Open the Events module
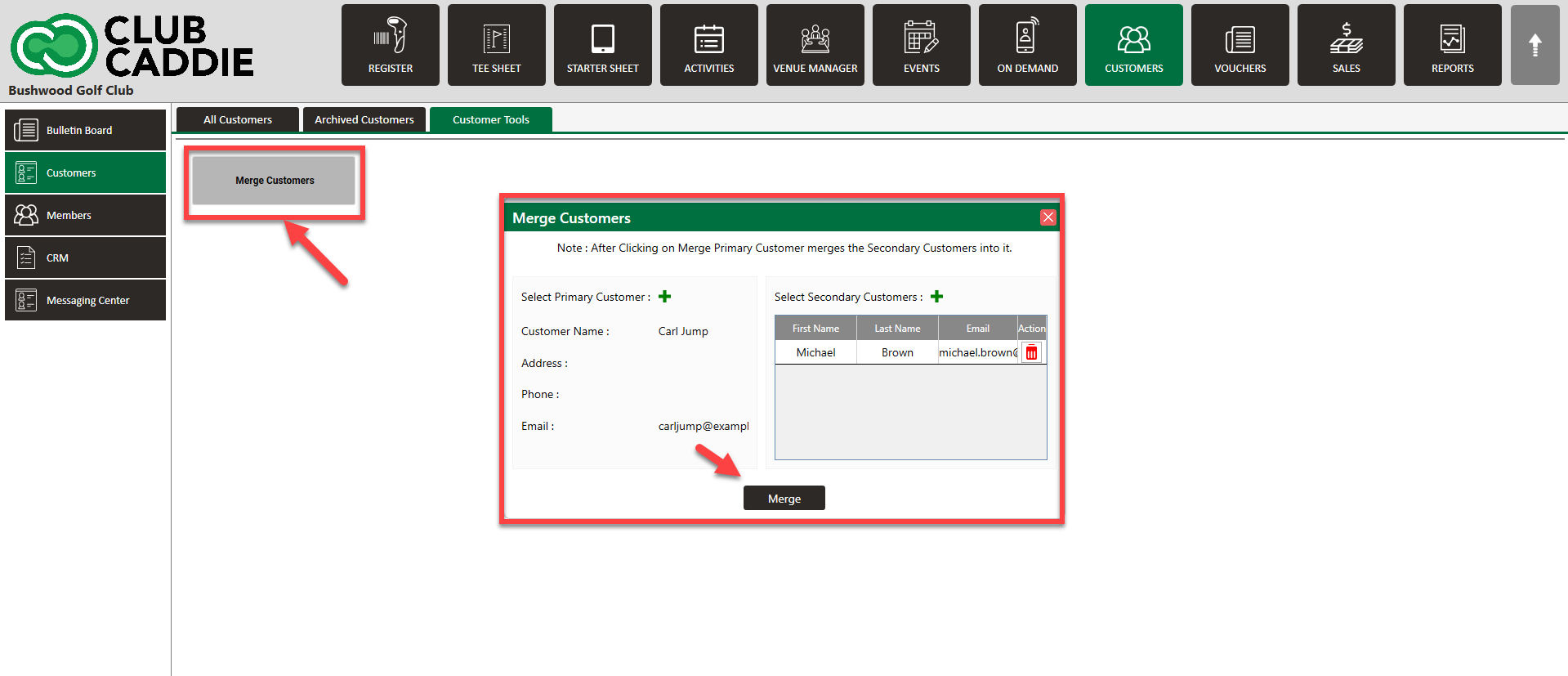Screen dimensions: 1568x676 pos(921,45)
